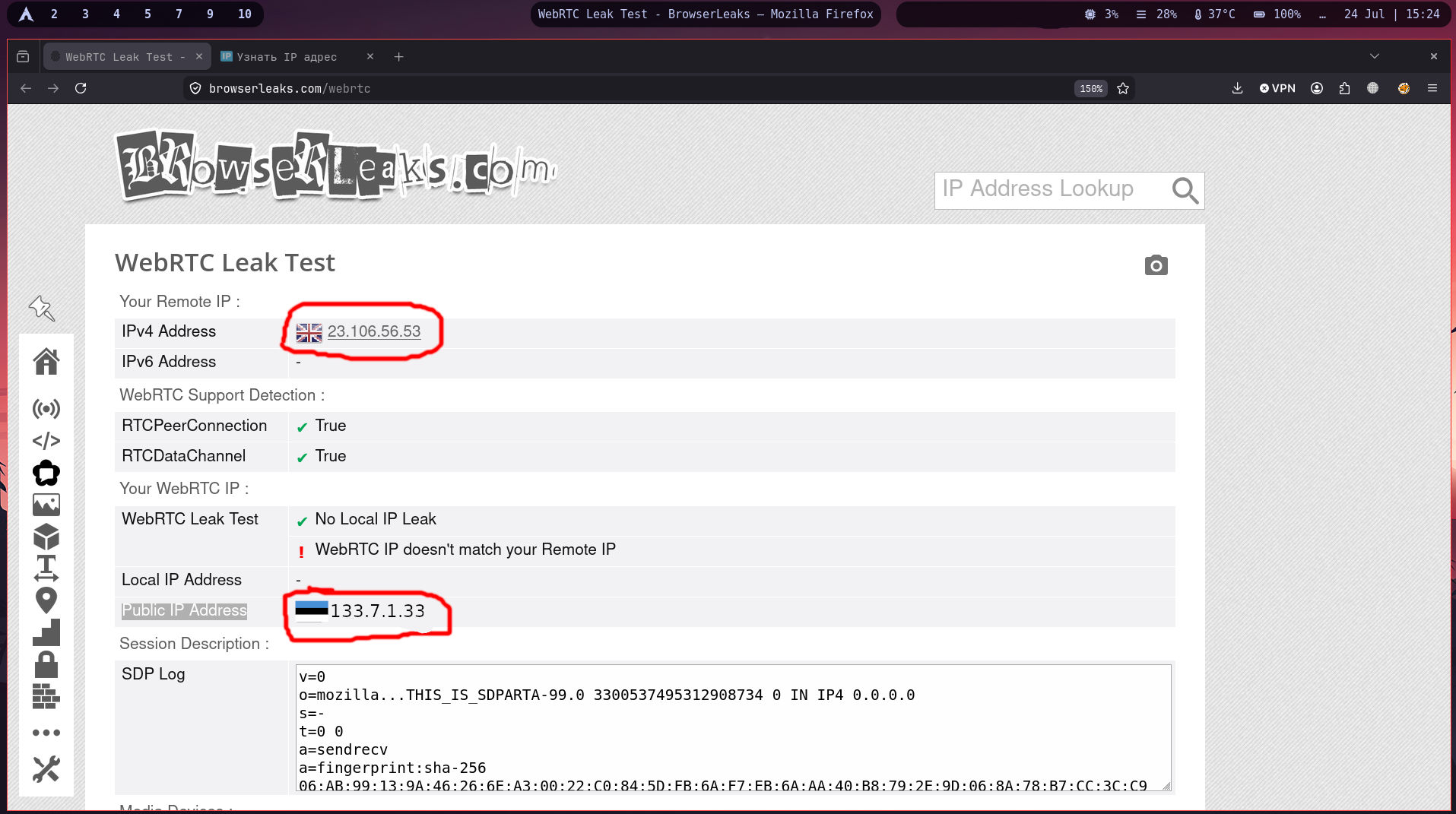The width and height of the screenshot is (1456, 814).
Task: Go forward to the next page
Action: click(x=53, y=89)
